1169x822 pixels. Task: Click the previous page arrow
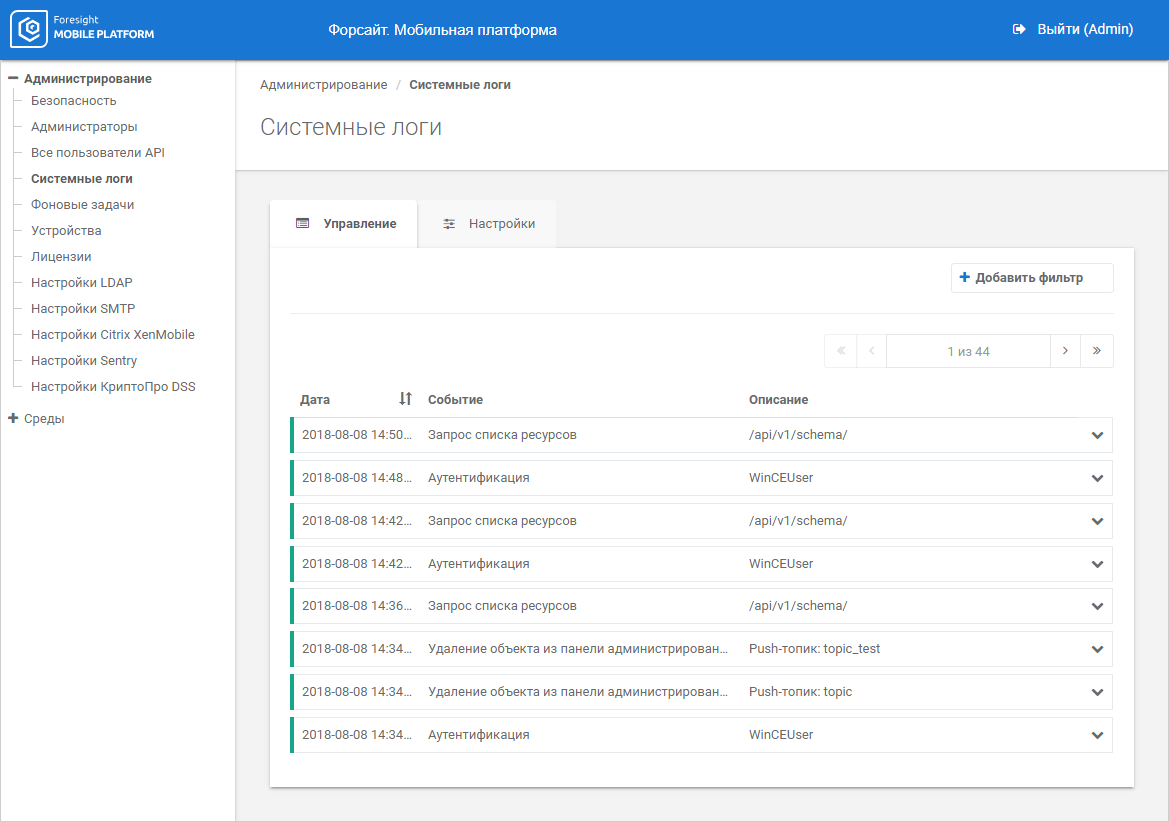[x=871, y=351]
